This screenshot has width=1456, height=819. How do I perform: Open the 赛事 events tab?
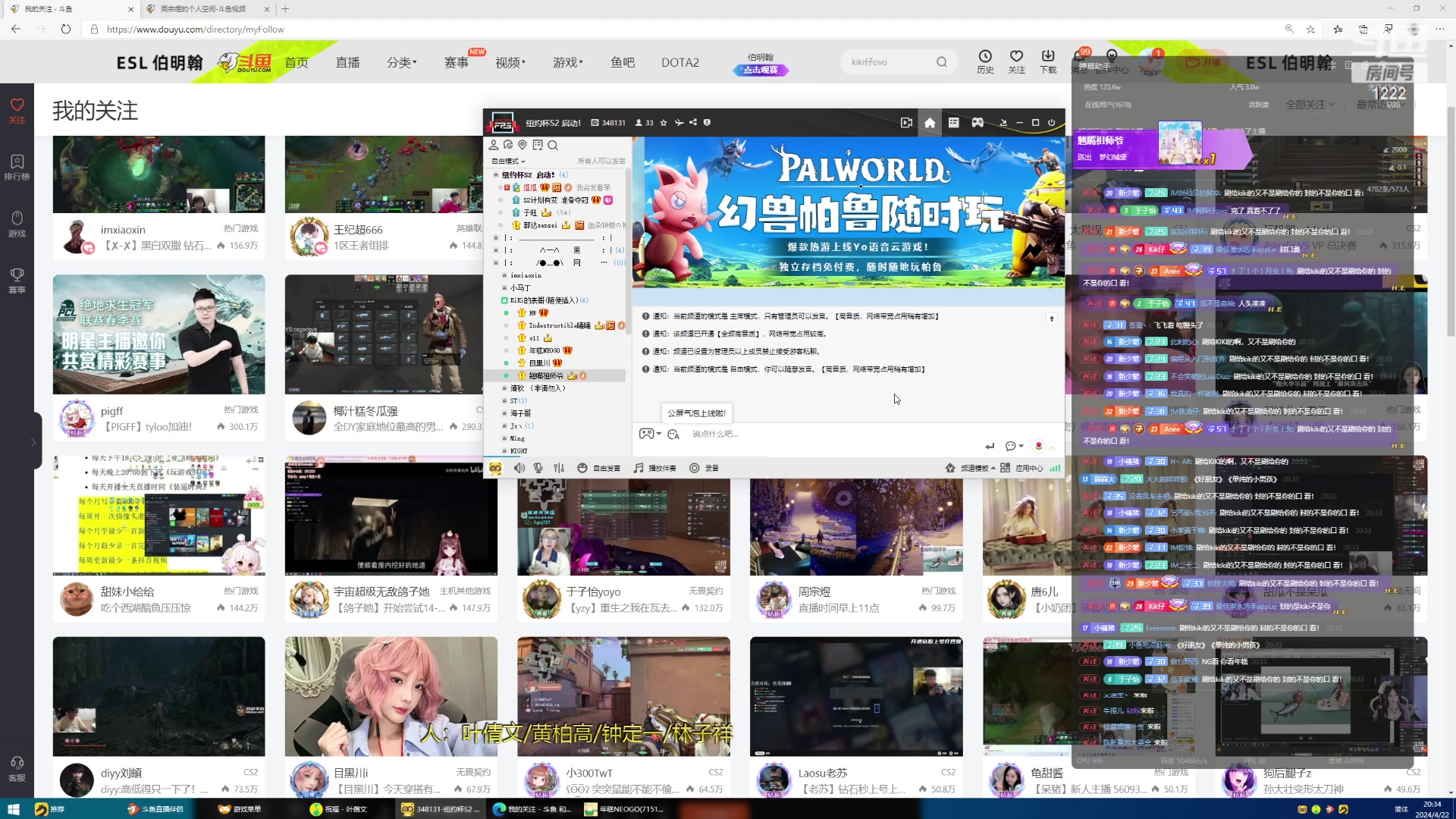point(457,62)
